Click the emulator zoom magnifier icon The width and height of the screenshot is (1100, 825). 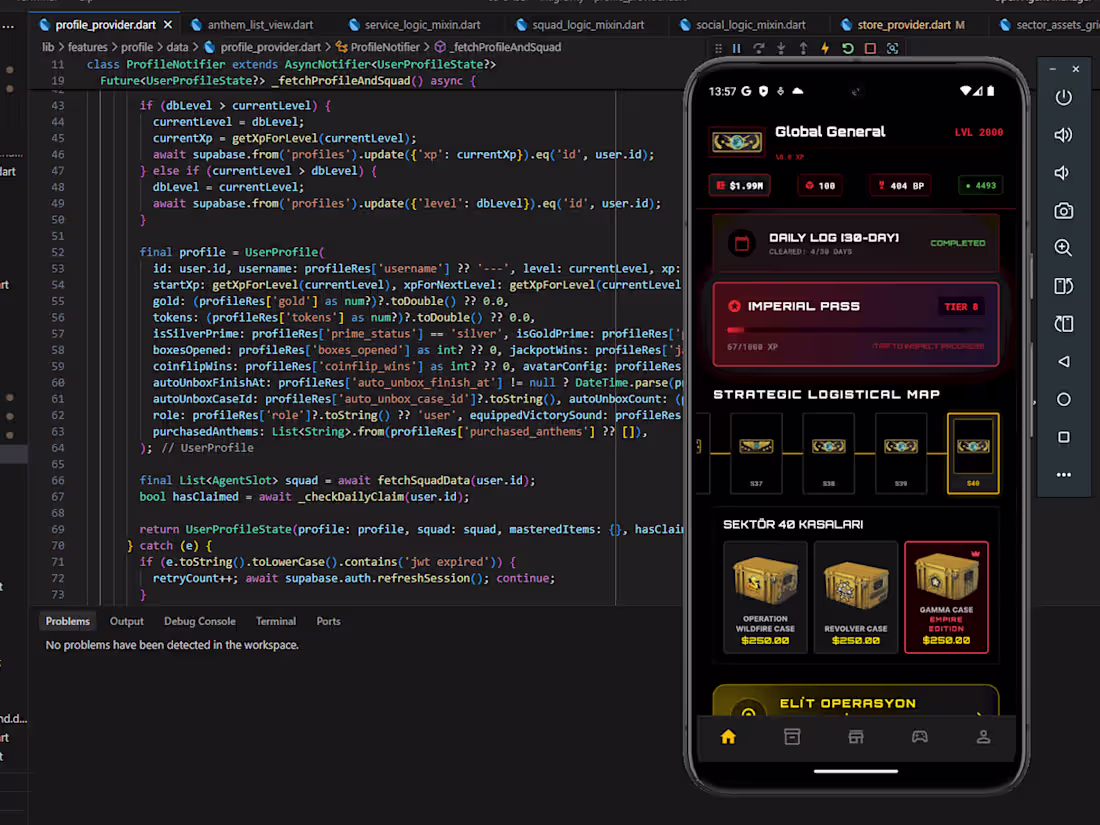click(x=1064, y=248)
